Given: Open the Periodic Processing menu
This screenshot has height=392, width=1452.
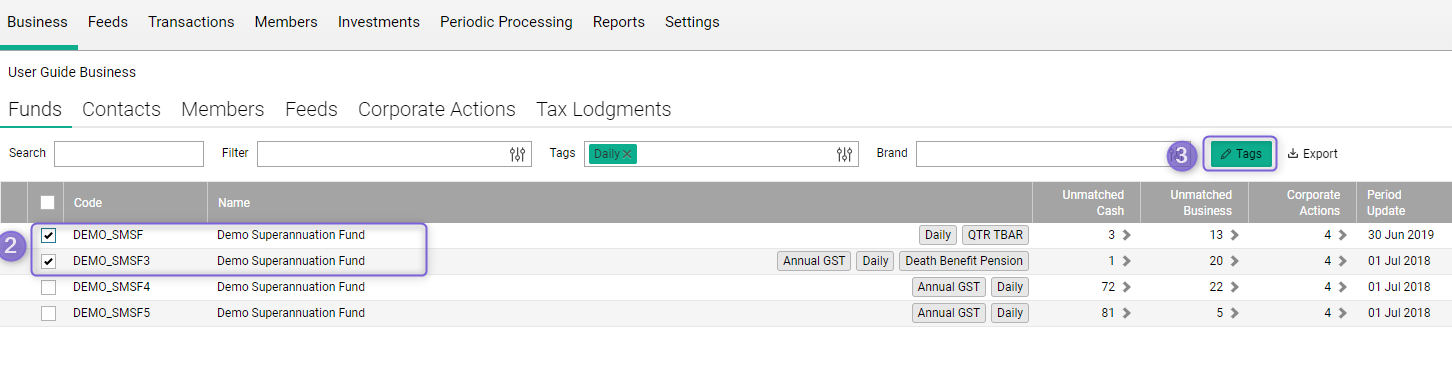Looking at the screenshot, I should 506,22.
